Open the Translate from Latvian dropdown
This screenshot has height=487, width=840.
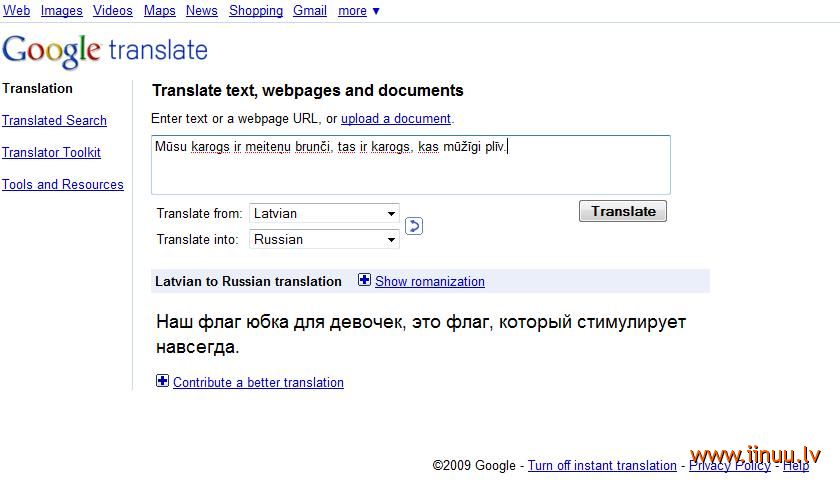click(x=324, y=213)
